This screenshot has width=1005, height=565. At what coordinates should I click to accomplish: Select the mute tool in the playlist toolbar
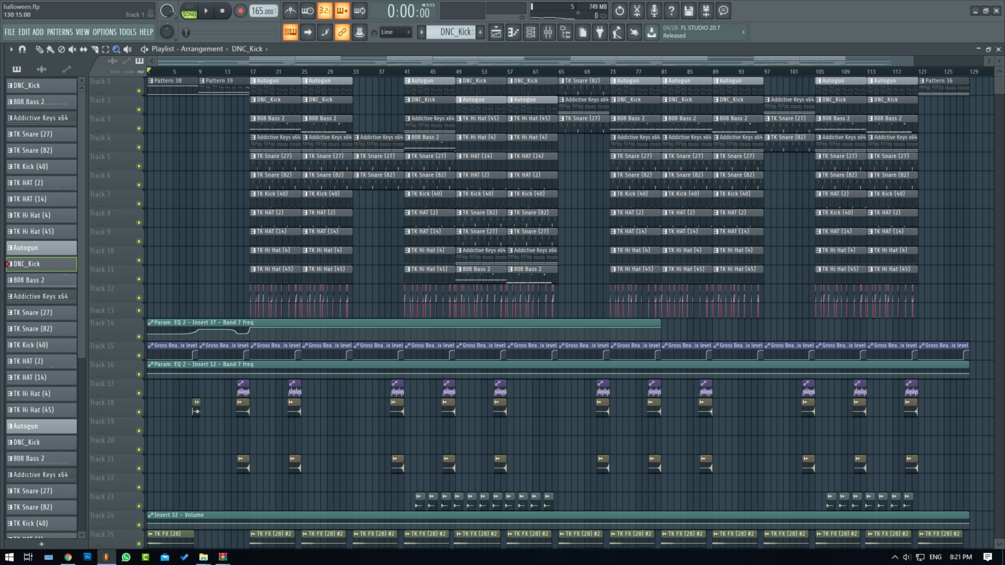(72, 49)
